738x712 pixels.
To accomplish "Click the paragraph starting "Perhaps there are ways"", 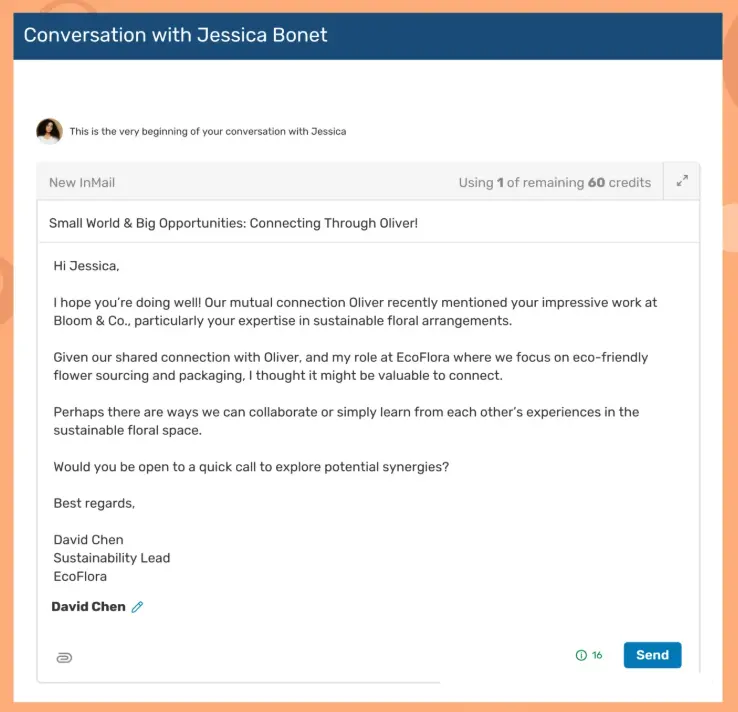I will click(346, 421).
